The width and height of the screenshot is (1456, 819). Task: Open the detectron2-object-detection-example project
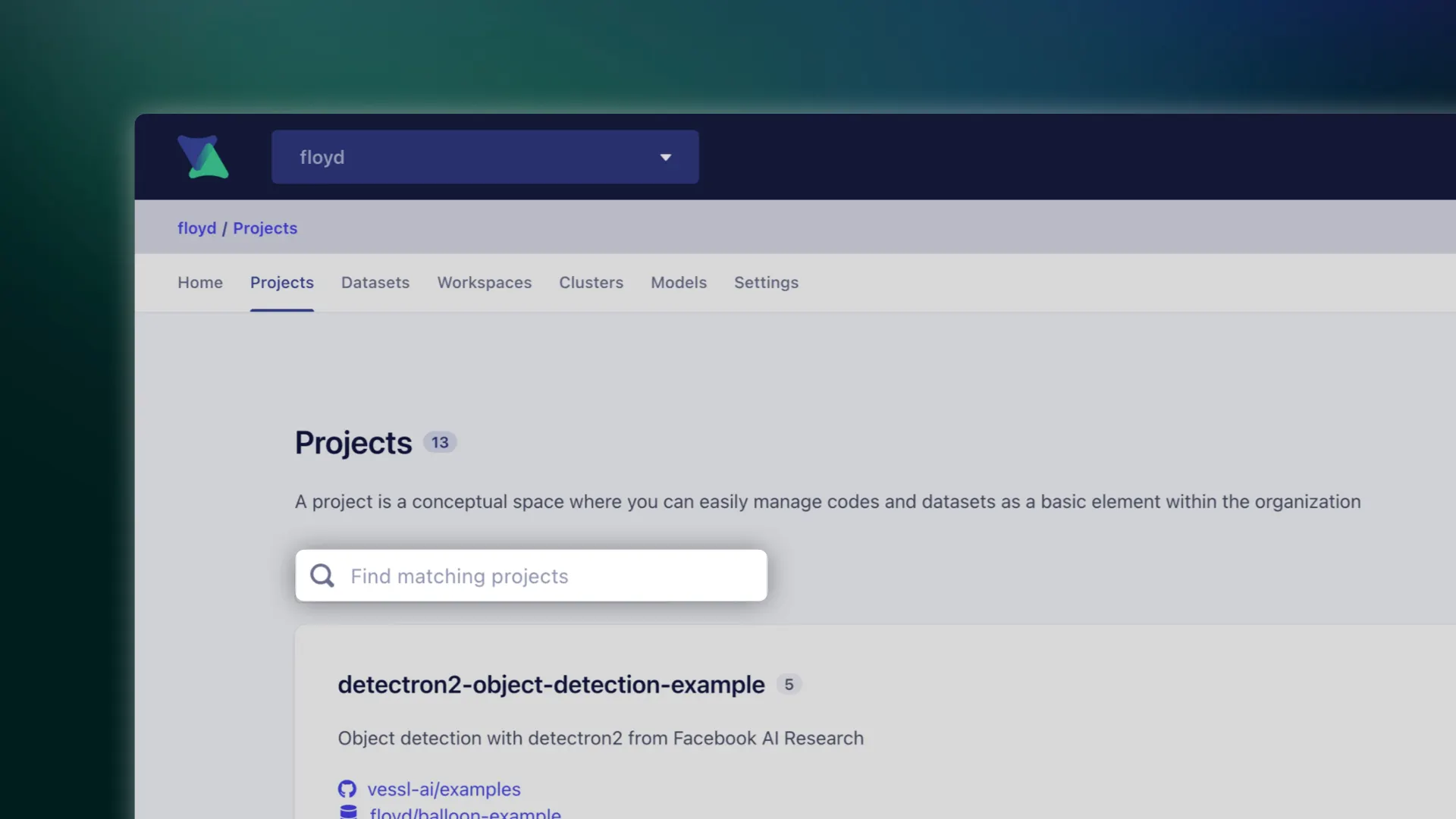pyautogui.click(x=551, y=684)
